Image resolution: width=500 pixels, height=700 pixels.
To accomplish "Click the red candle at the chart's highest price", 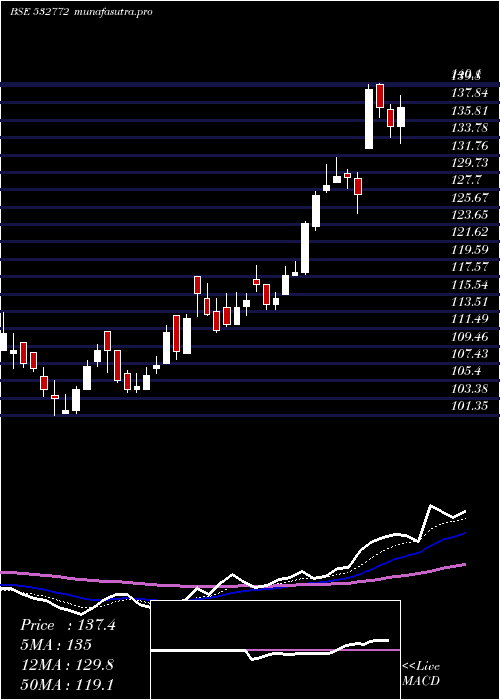I will point(380,96).
